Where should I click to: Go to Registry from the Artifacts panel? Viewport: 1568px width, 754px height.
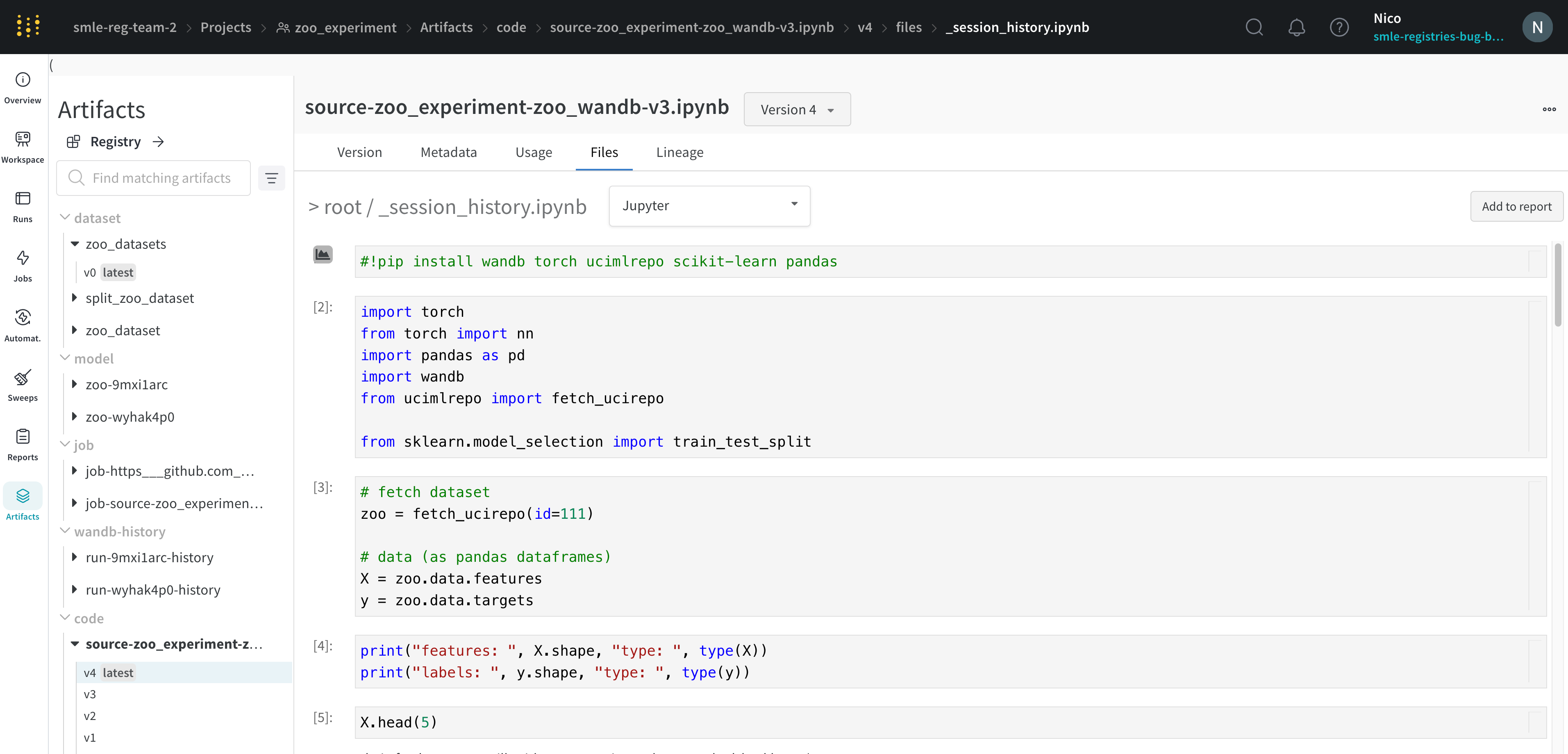[115, 141]
